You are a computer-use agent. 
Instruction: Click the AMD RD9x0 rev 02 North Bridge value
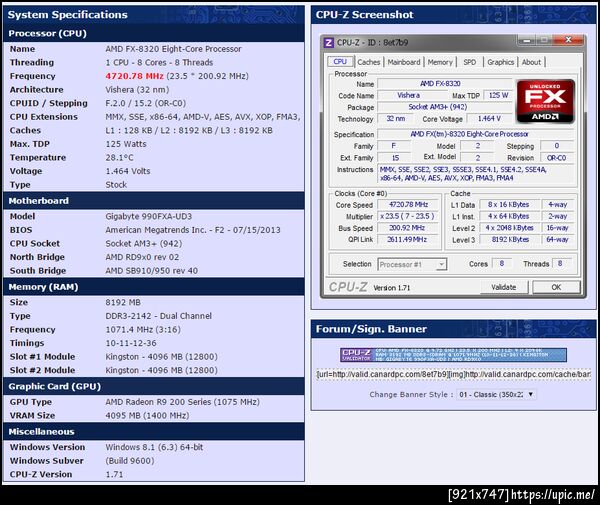pos(142,257)
